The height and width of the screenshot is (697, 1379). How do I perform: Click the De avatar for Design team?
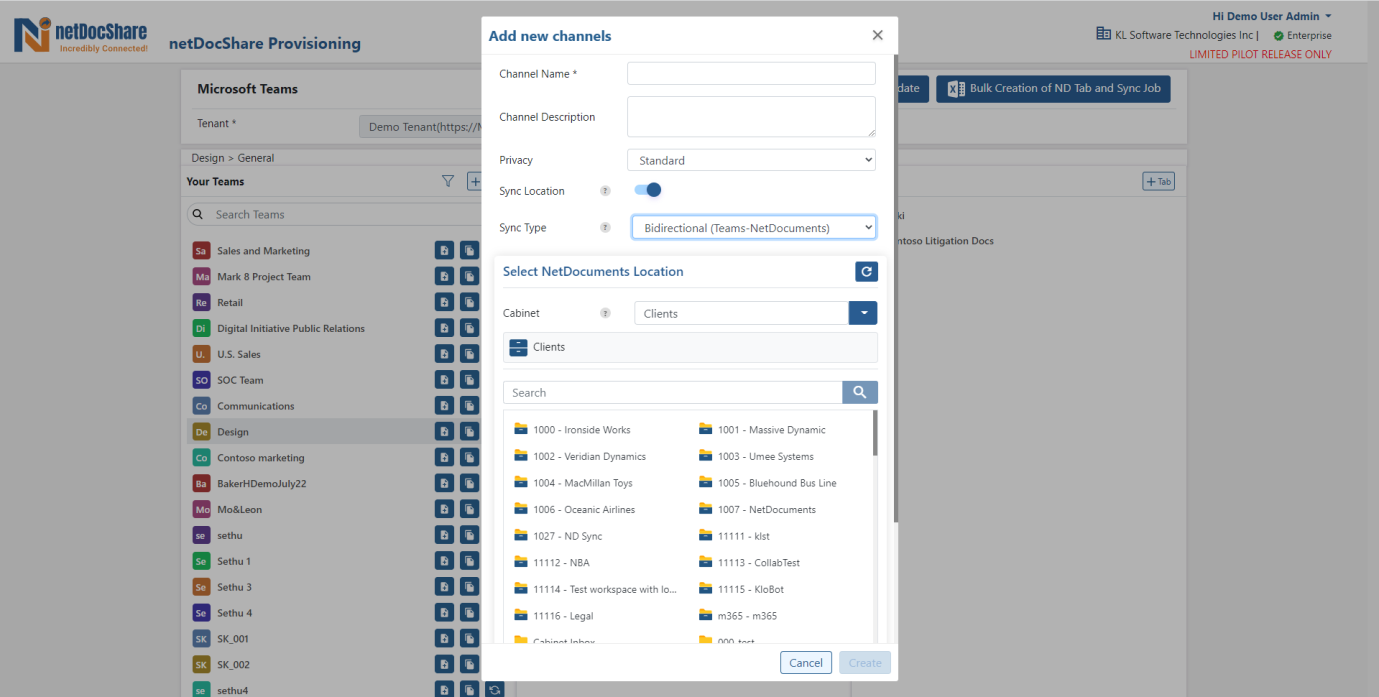click(x=201, y=432)
